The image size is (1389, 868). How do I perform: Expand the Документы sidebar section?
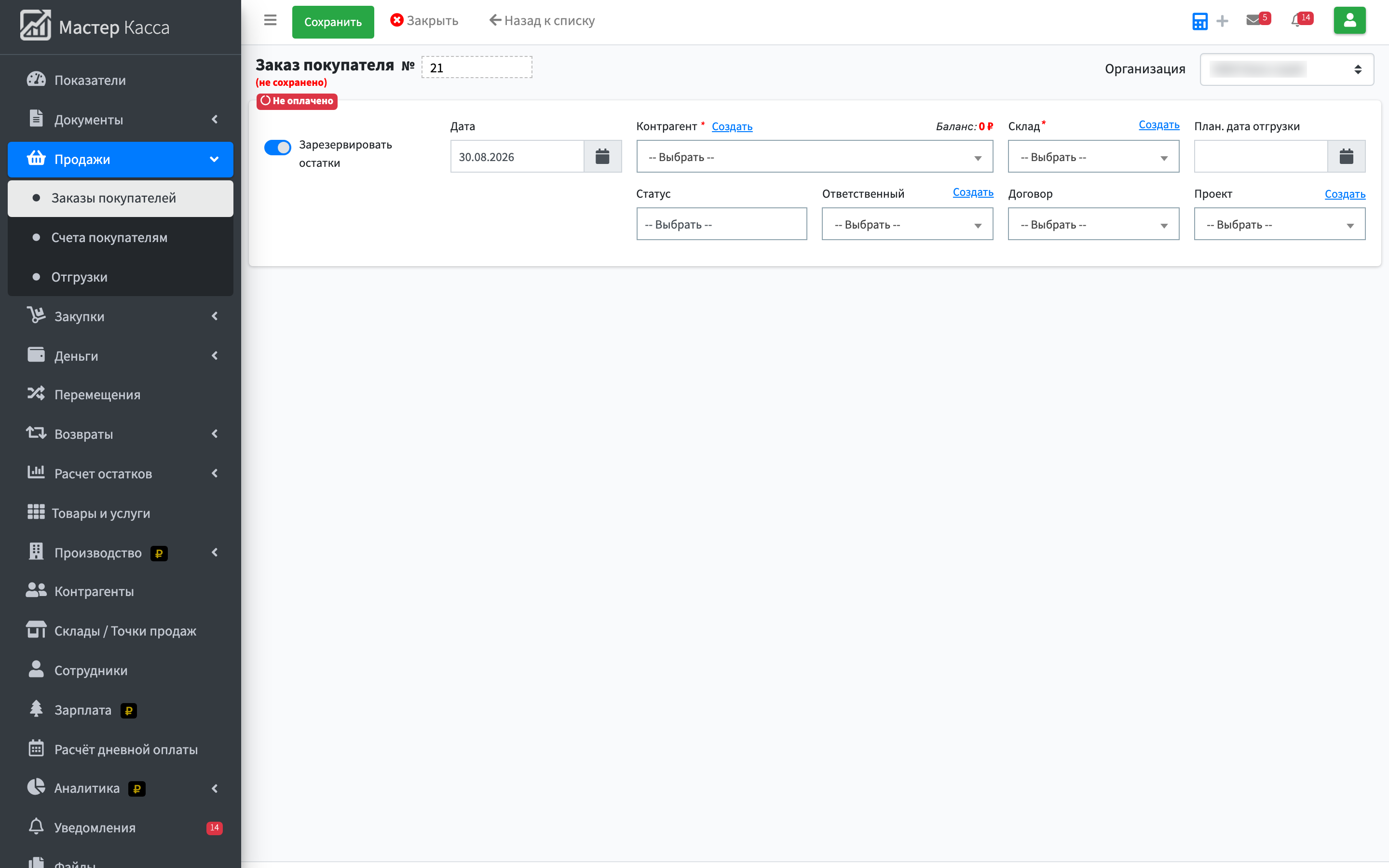coord(121,120)
